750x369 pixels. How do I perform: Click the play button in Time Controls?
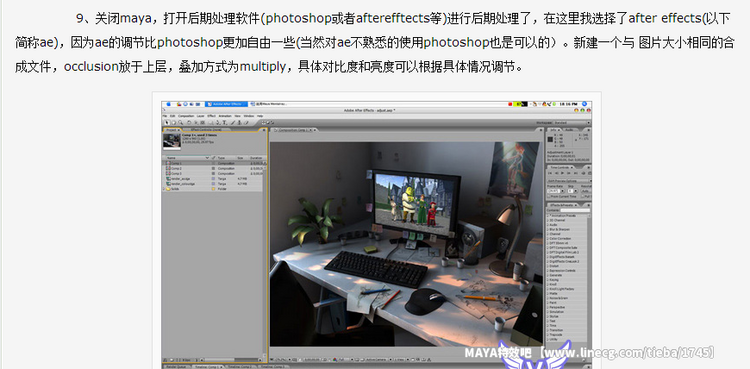562,173
